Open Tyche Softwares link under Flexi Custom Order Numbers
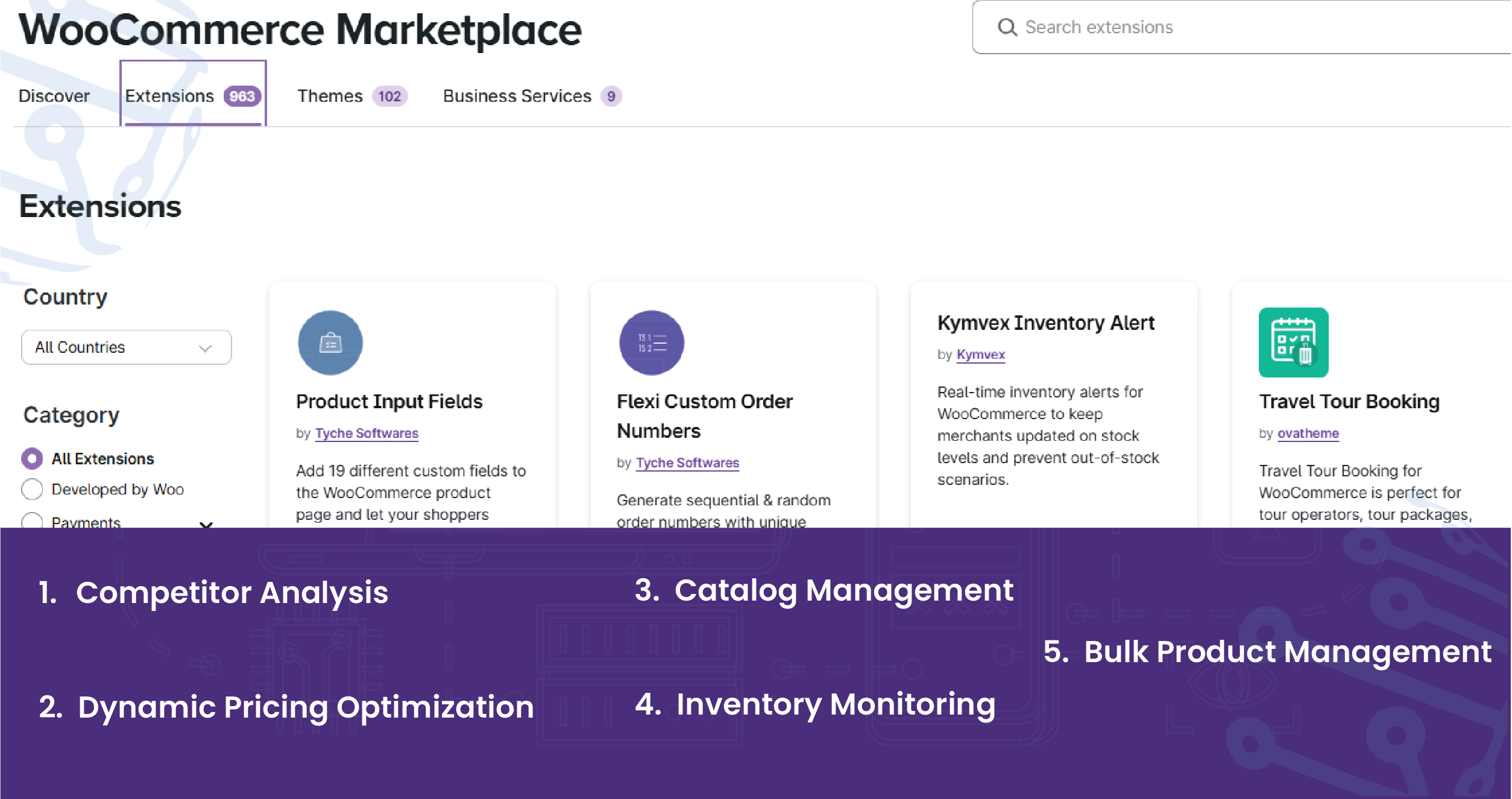 [687, 463]
